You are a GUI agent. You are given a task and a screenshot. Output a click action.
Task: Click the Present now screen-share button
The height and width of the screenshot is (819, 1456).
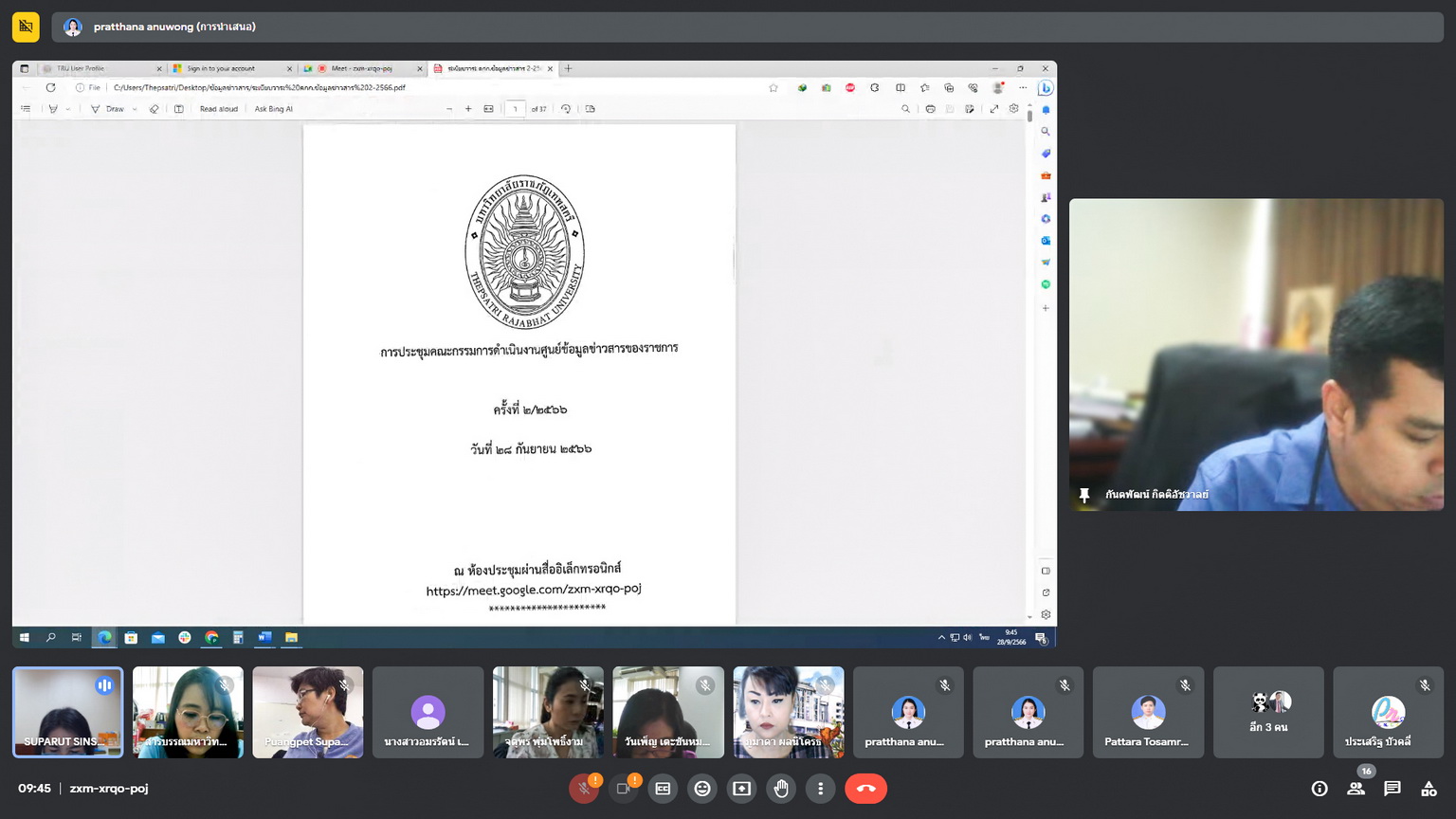[x=741, y=789]
